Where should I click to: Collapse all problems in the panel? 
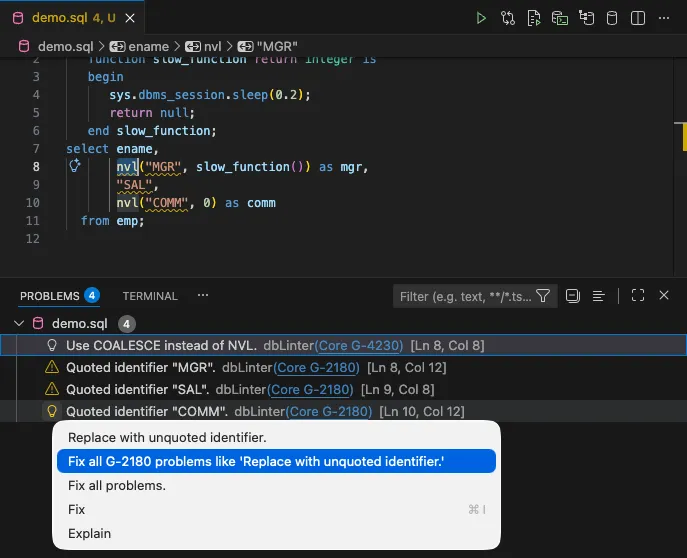tap(573, 296)
